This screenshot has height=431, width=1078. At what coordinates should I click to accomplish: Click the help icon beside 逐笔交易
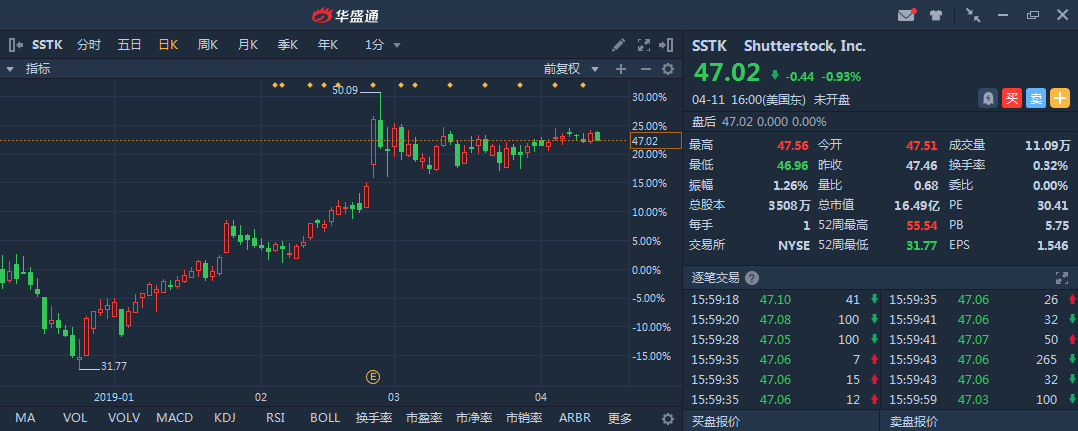click(x=752, y=278)
